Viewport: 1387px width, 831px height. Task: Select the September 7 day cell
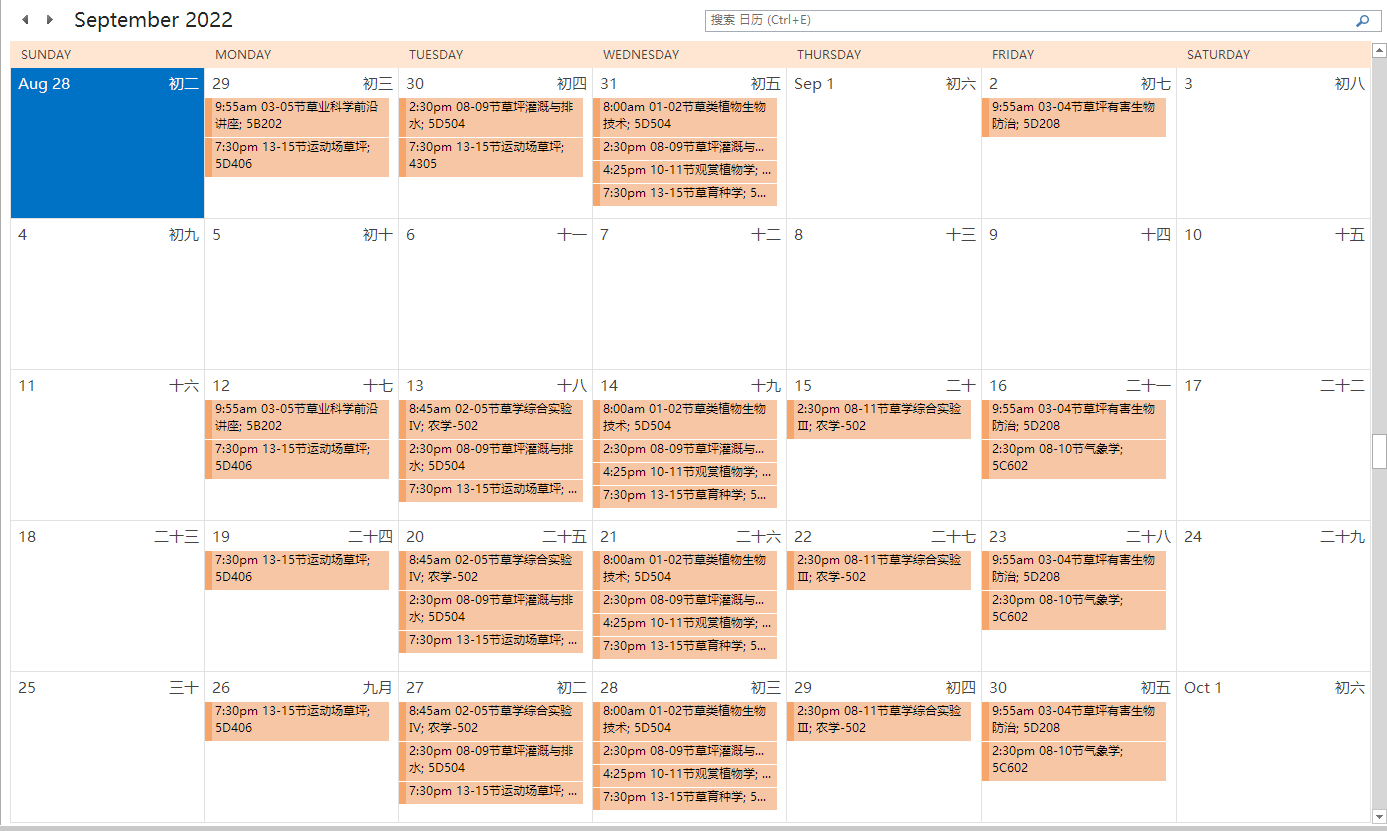689,294
